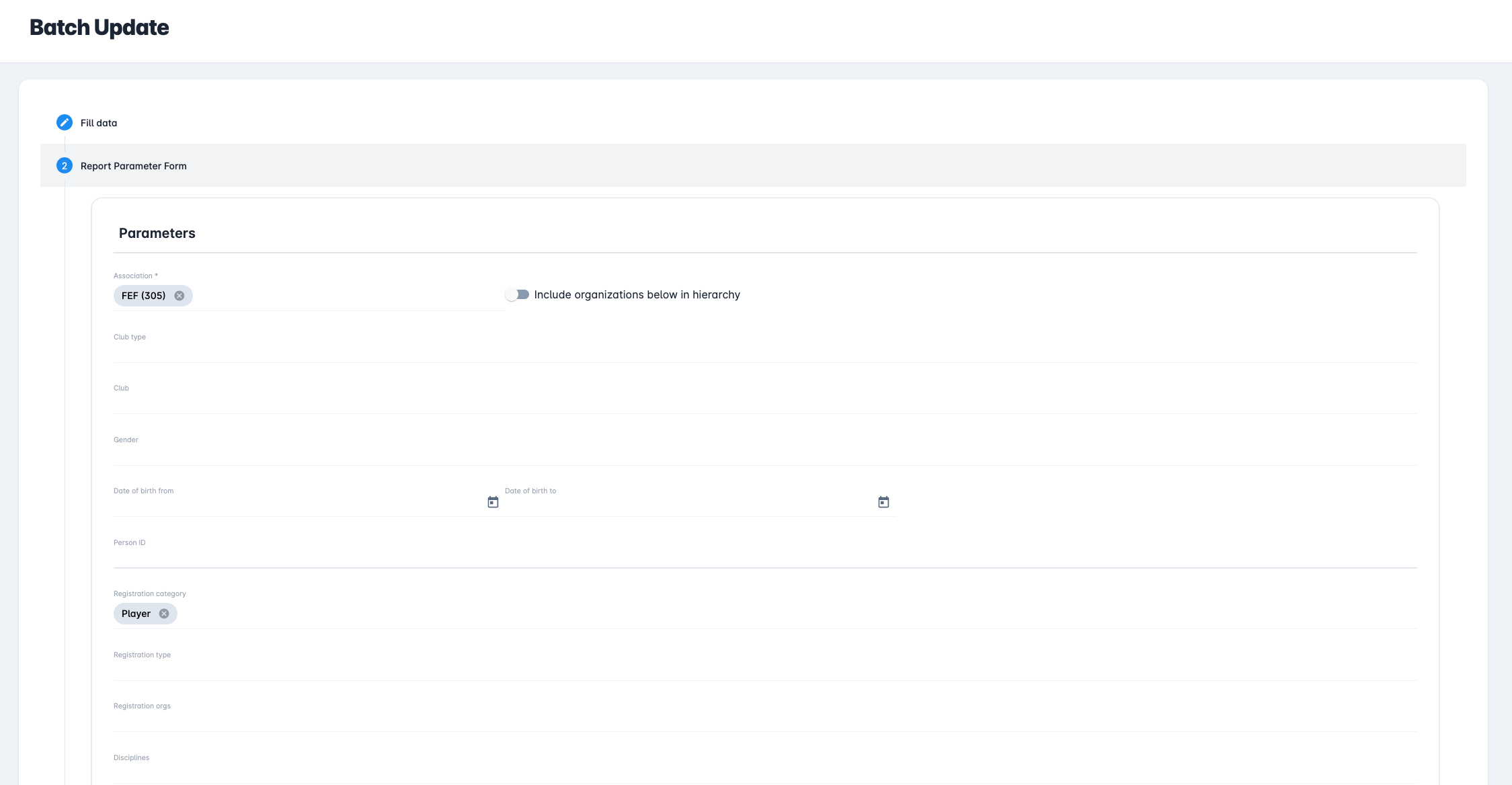Click the FEF (305) chip label
This screenshot has width=1512, height=785.
tap(143, 296)
